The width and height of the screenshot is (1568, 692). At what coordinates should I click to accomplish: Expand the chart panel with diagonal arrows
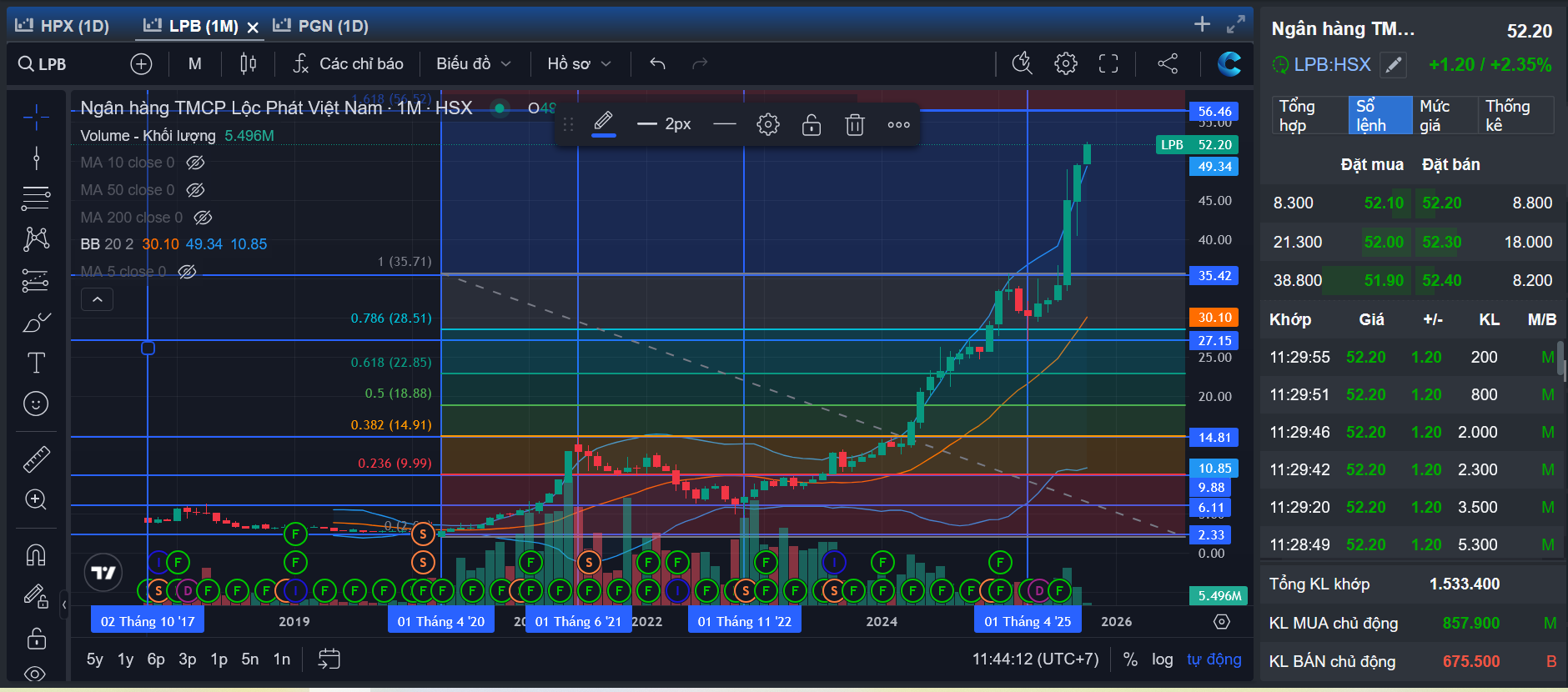click(1236, 24)
